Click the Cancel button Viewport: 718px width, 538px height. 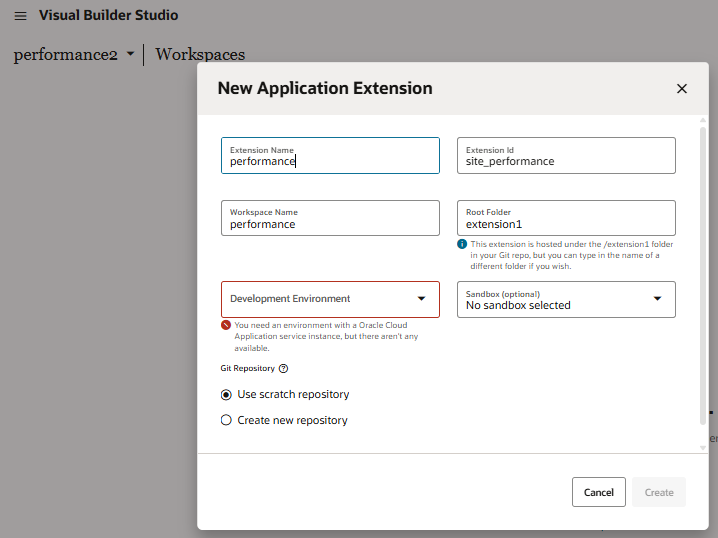598,492
